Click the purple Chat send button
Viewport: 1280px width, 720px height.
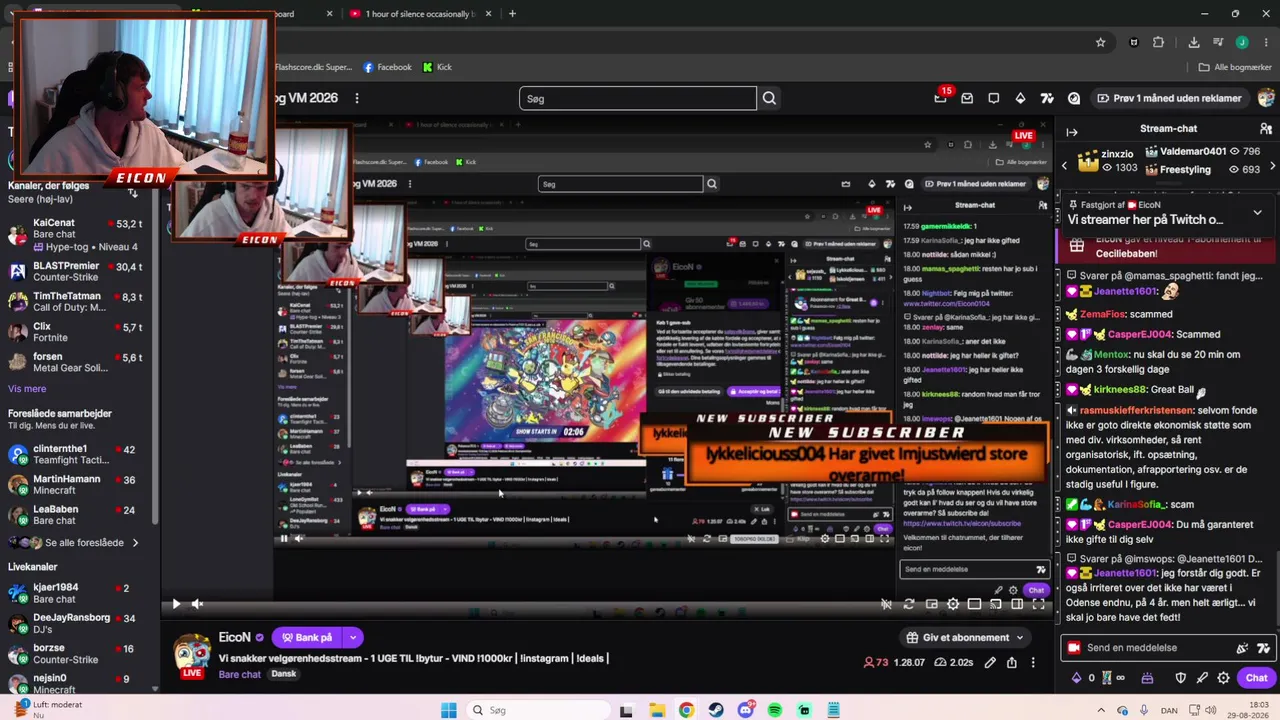[1257, 678]
